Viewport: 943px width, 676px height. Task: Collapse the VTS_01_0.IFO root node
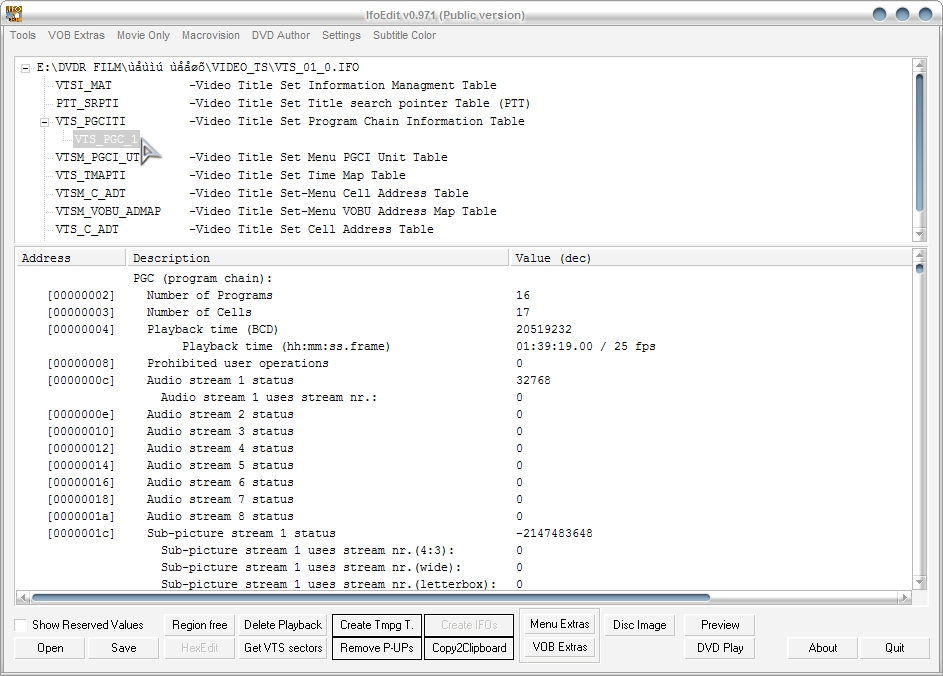coord(25,68)
